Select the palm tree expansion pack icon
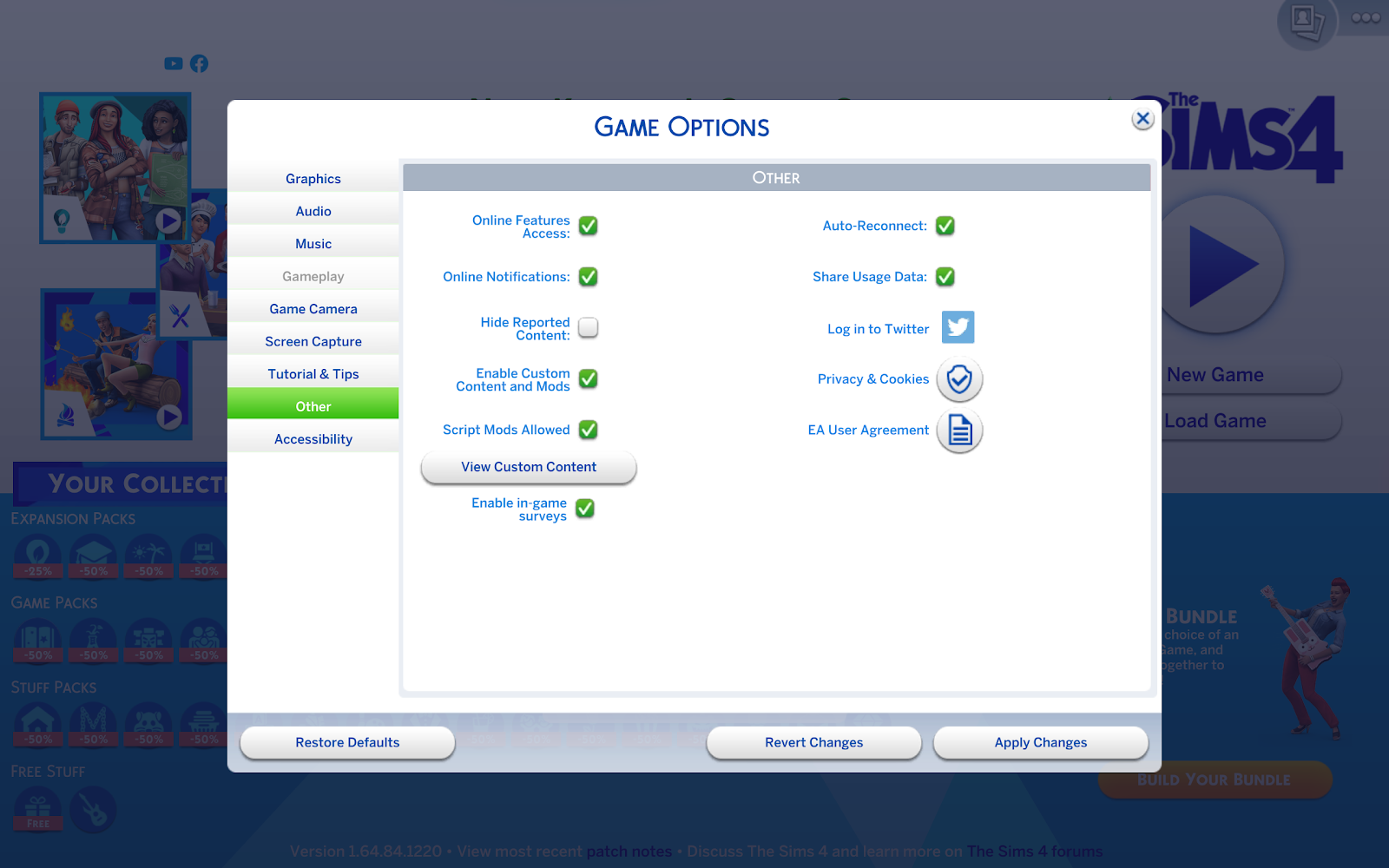Screen dimensions: 1389x868 click(148, 556)
